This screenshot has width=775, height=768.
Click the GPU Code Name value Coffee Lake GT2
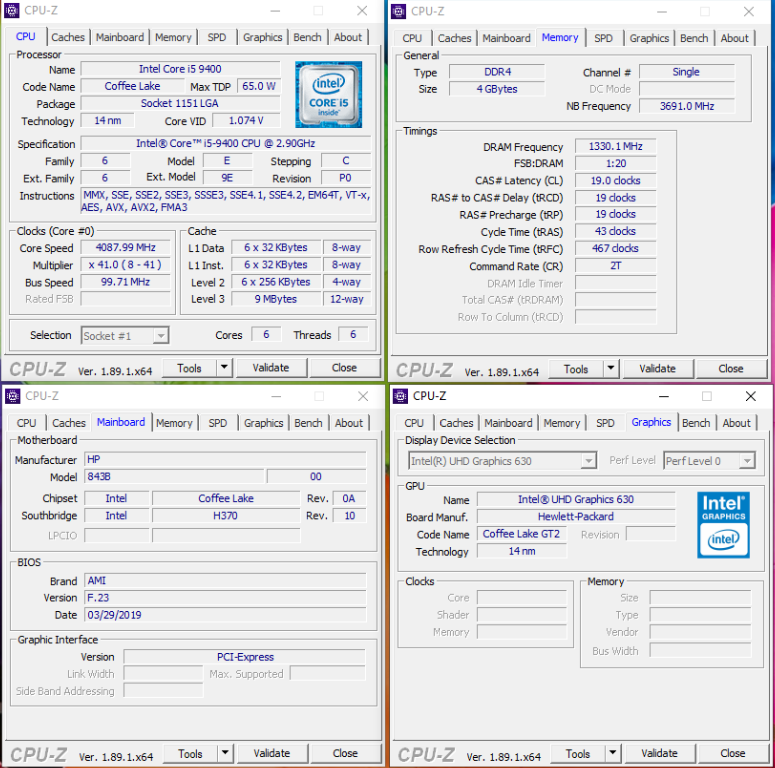click(521, 534)
